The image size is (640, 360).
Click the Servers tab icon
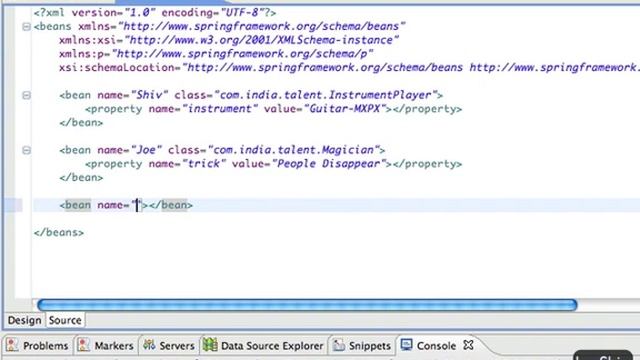[149, 345]
